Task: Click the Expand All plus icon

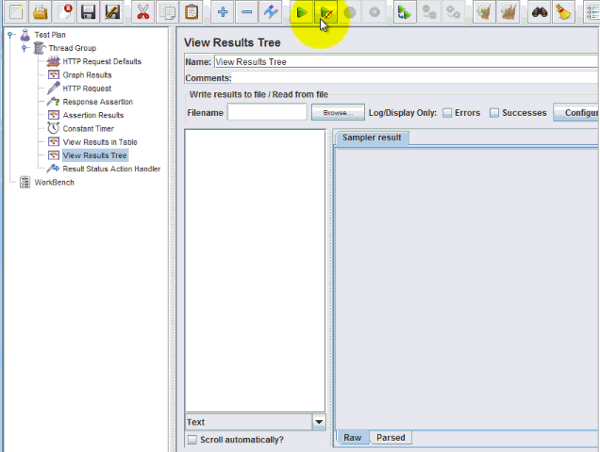Action: [x=222, y=13]
